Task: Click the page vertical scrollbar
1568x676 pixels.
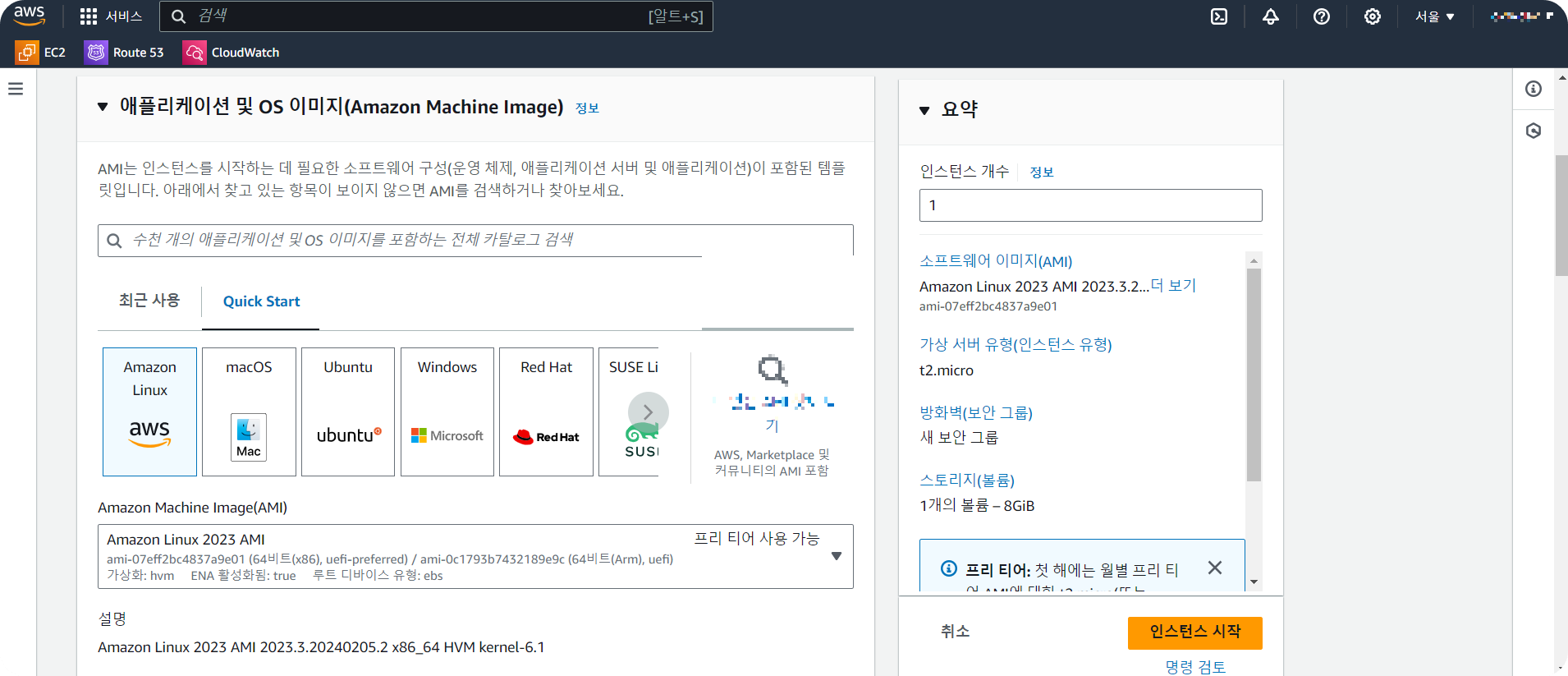Action: (1561, 215)
